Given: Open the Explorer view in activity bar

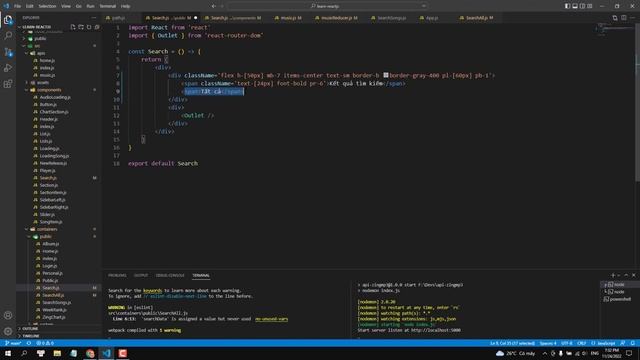Looking at the screenshot, I should [x=8, y=20].
